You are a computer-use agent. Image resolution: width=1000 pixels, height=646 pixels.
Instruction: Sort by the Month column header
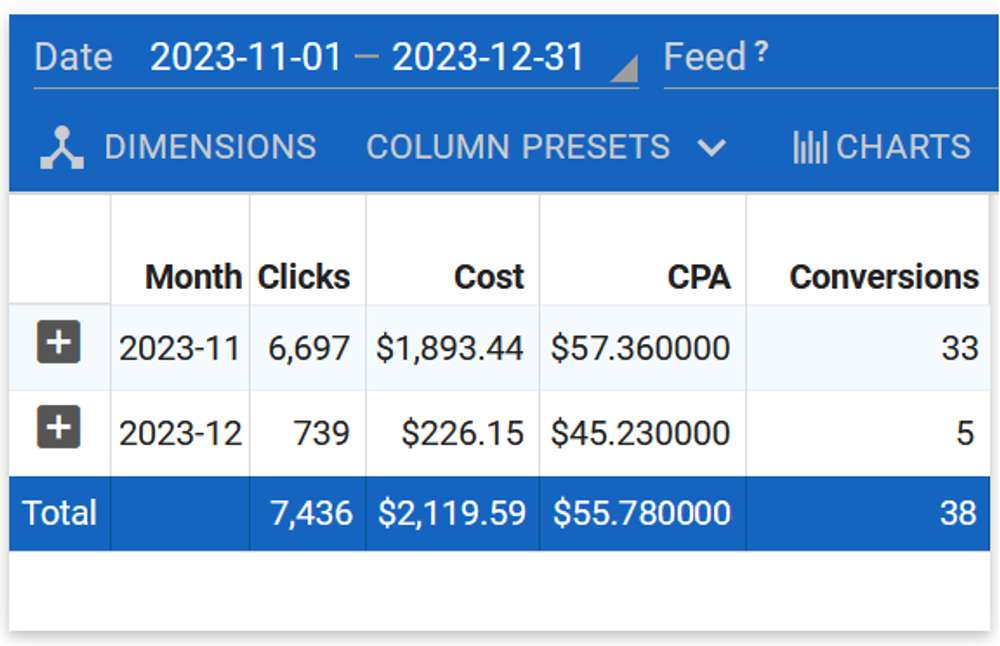point(193,277)
